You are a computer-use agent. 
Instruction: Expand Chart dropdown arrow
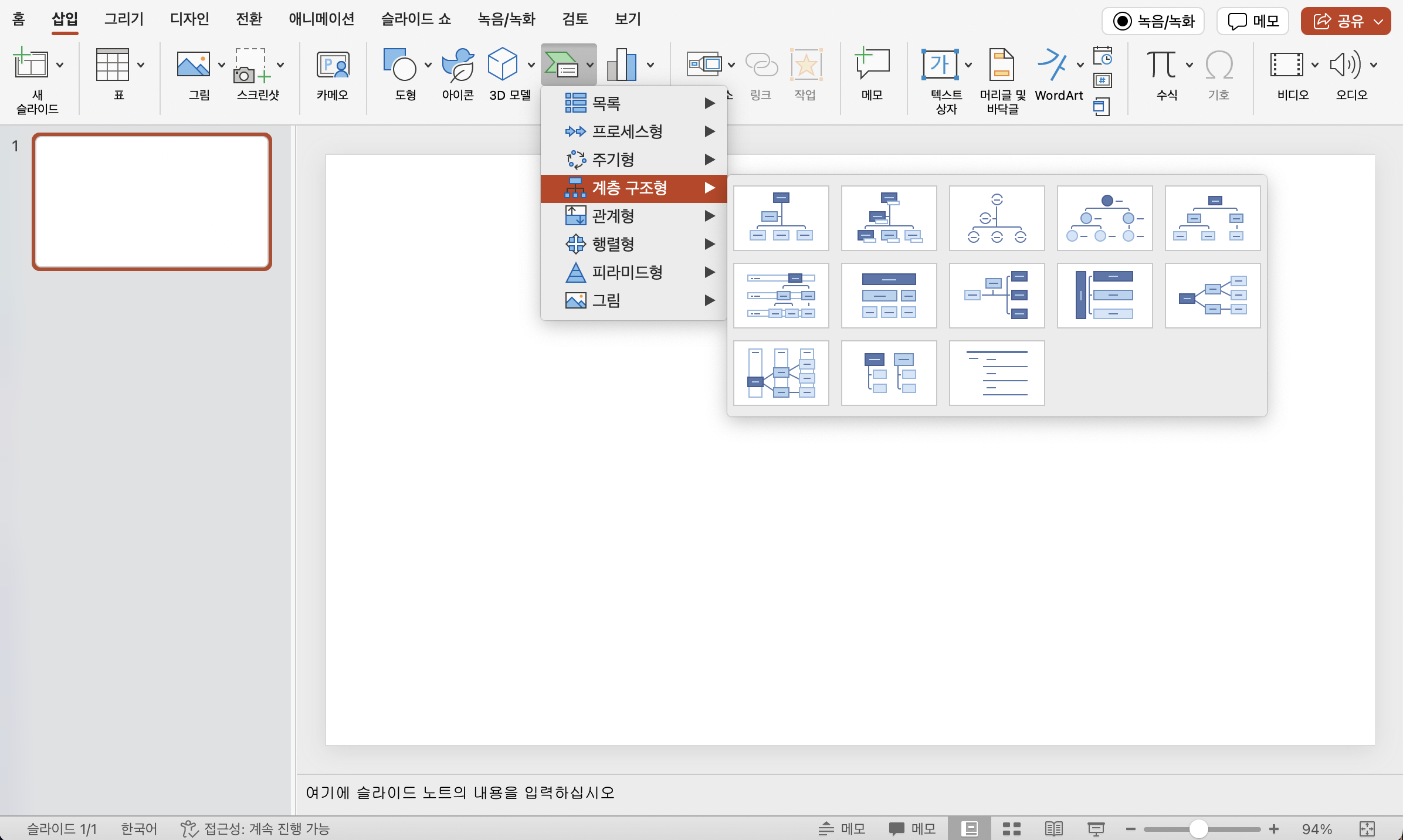[x=650, y=65]
